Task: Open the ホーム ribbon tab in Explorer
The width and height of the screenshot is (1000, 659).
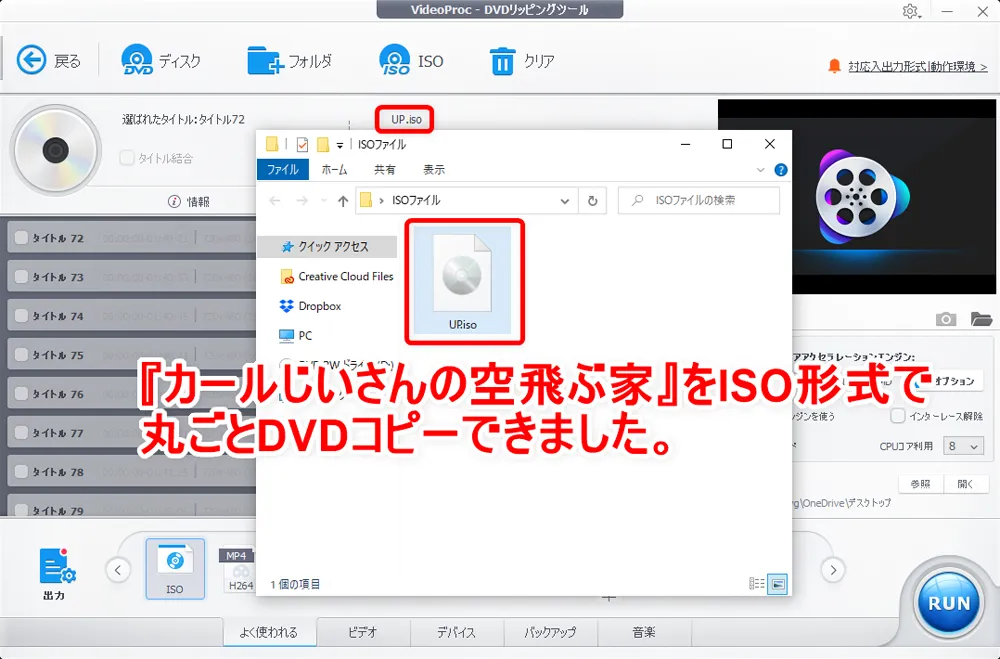Action: pos(334,170)
